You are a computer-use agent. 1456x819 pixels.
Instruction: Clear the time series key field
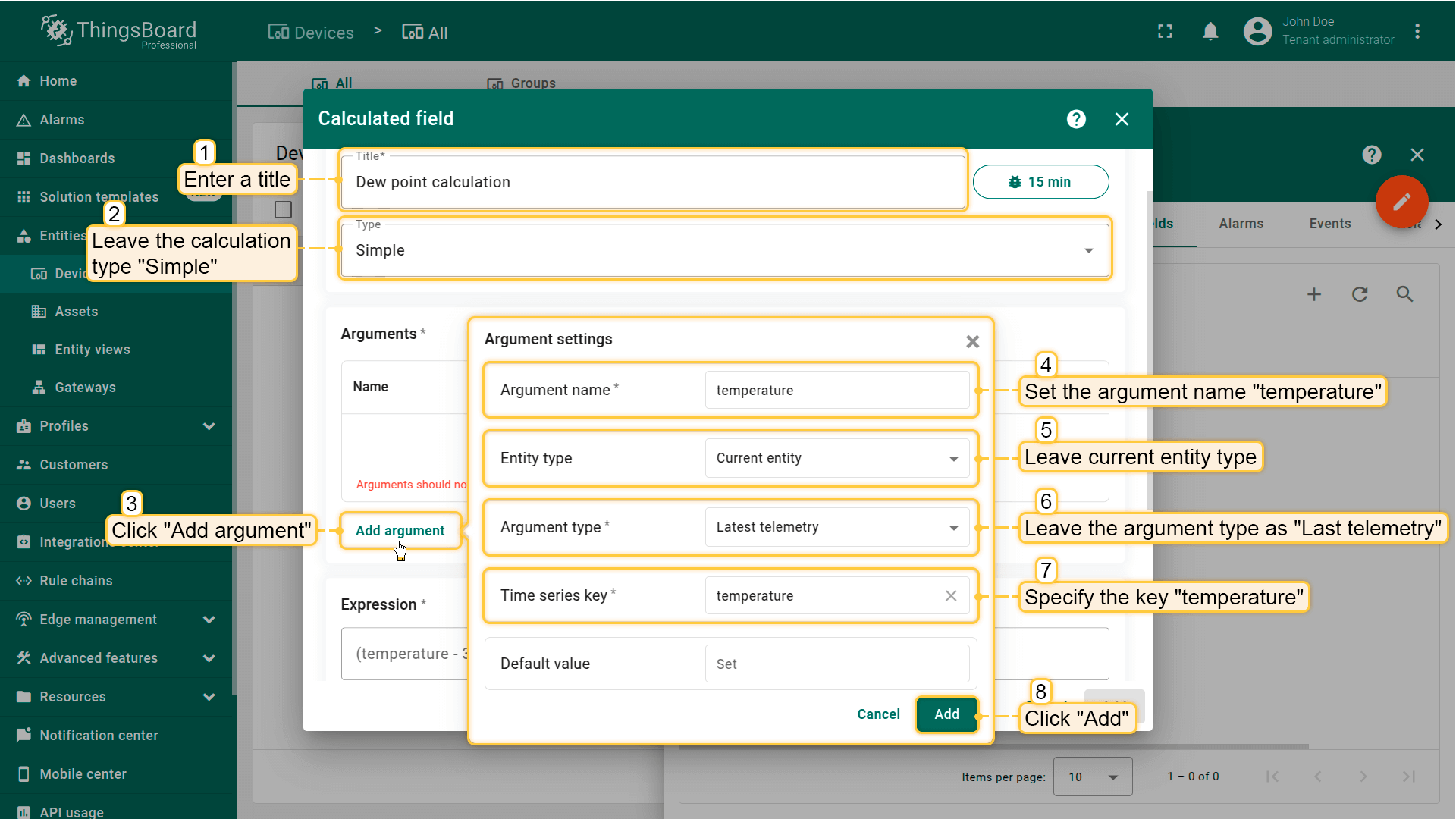coord(950,596)
